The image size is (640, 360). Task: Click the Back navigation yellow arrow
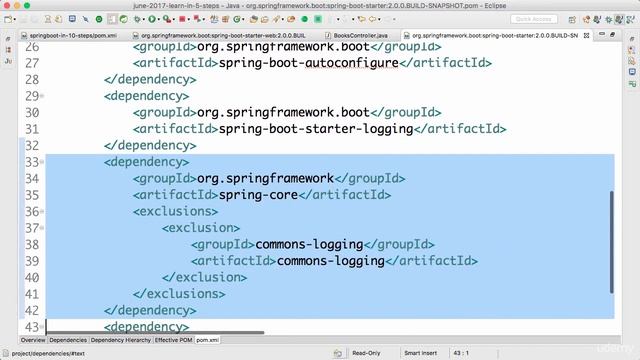point(361,19)
